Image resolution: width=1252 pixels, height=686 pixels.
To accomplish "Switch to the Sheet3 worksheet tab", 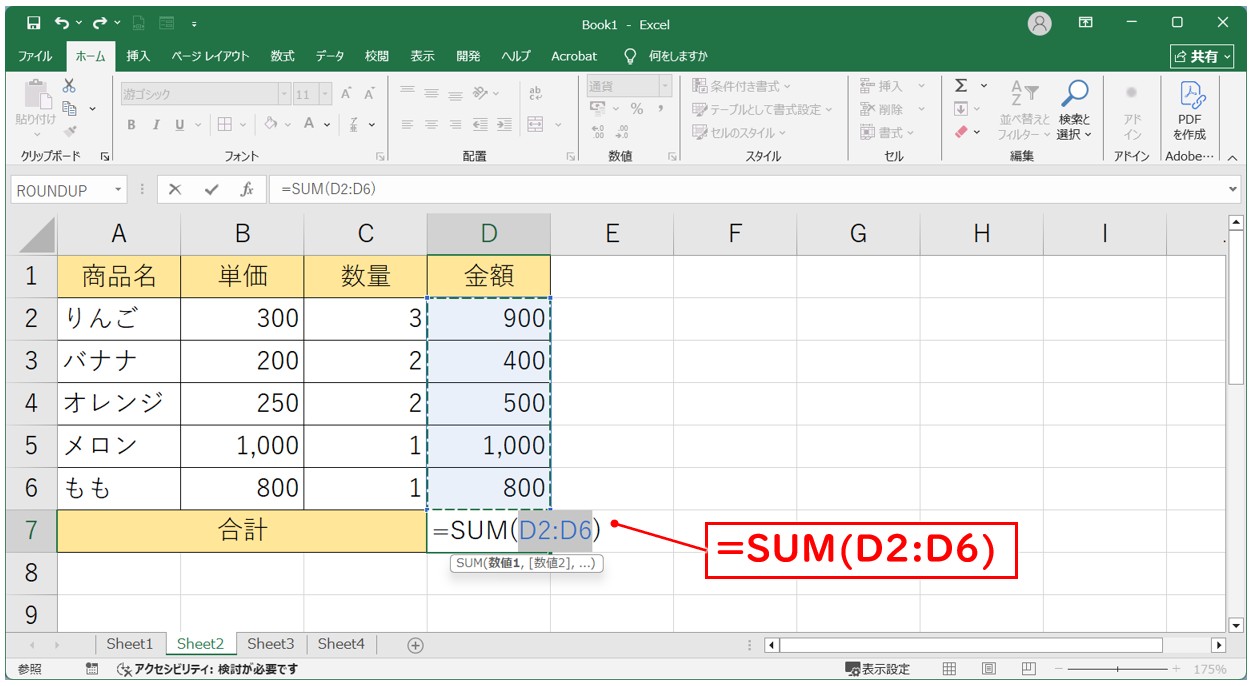I will point(270,645).
